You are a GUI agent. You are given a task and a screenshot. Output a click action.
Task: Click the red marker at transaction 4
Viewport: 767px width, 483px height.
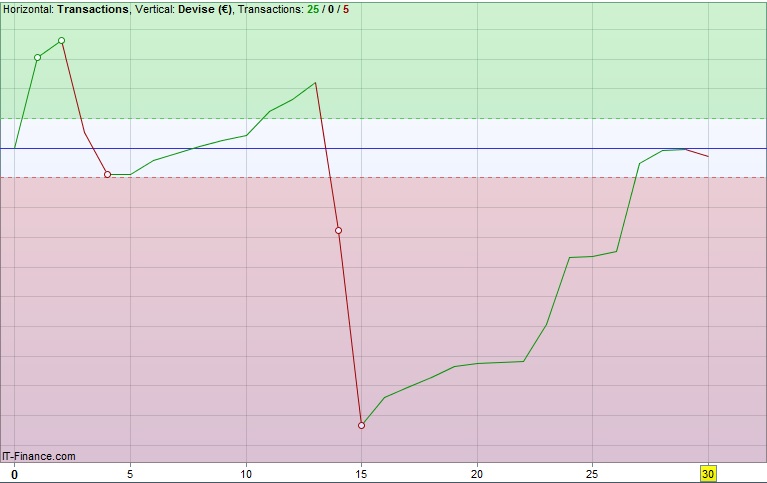(x=108, y=175)
